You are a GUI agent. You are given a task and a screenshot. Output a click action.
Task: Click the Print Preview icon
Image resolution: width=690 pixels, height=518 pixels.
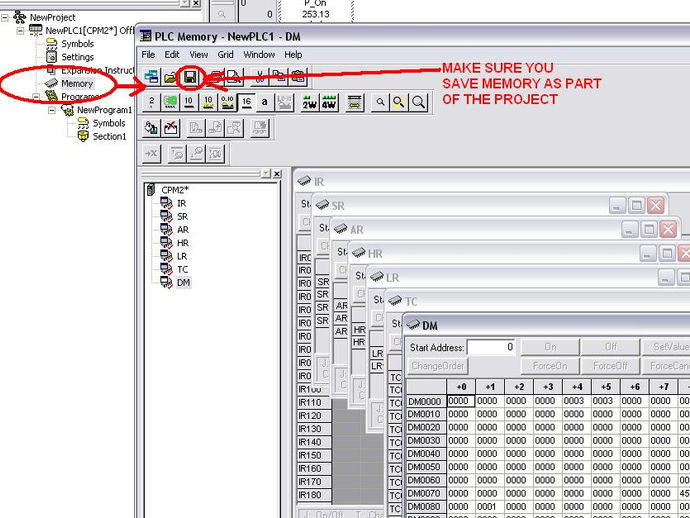click(235, 77)
